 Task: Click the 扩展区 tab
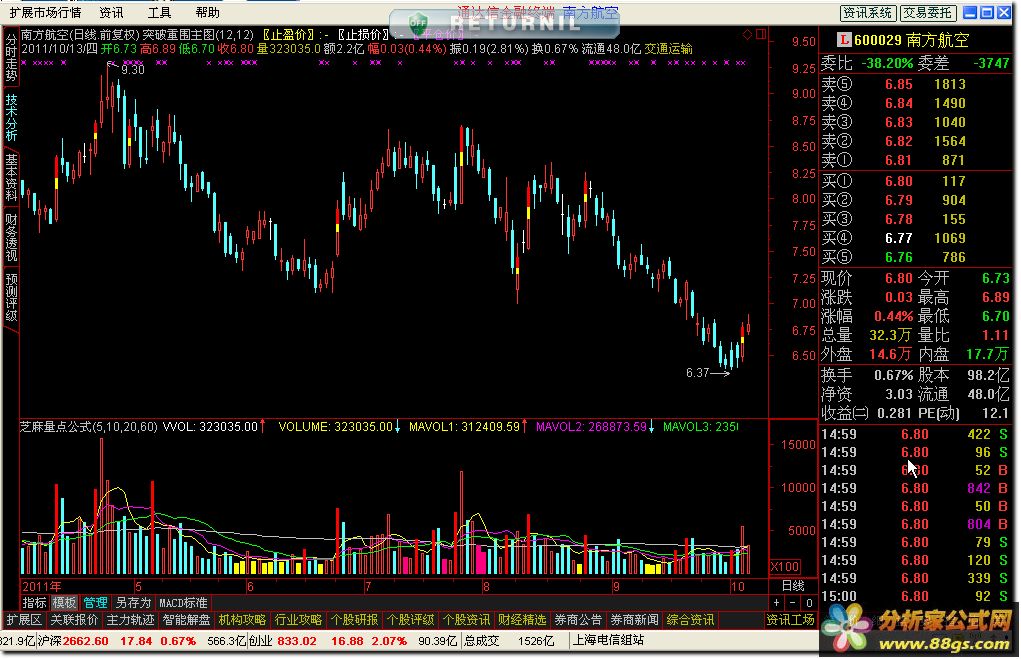click(23, 620)
